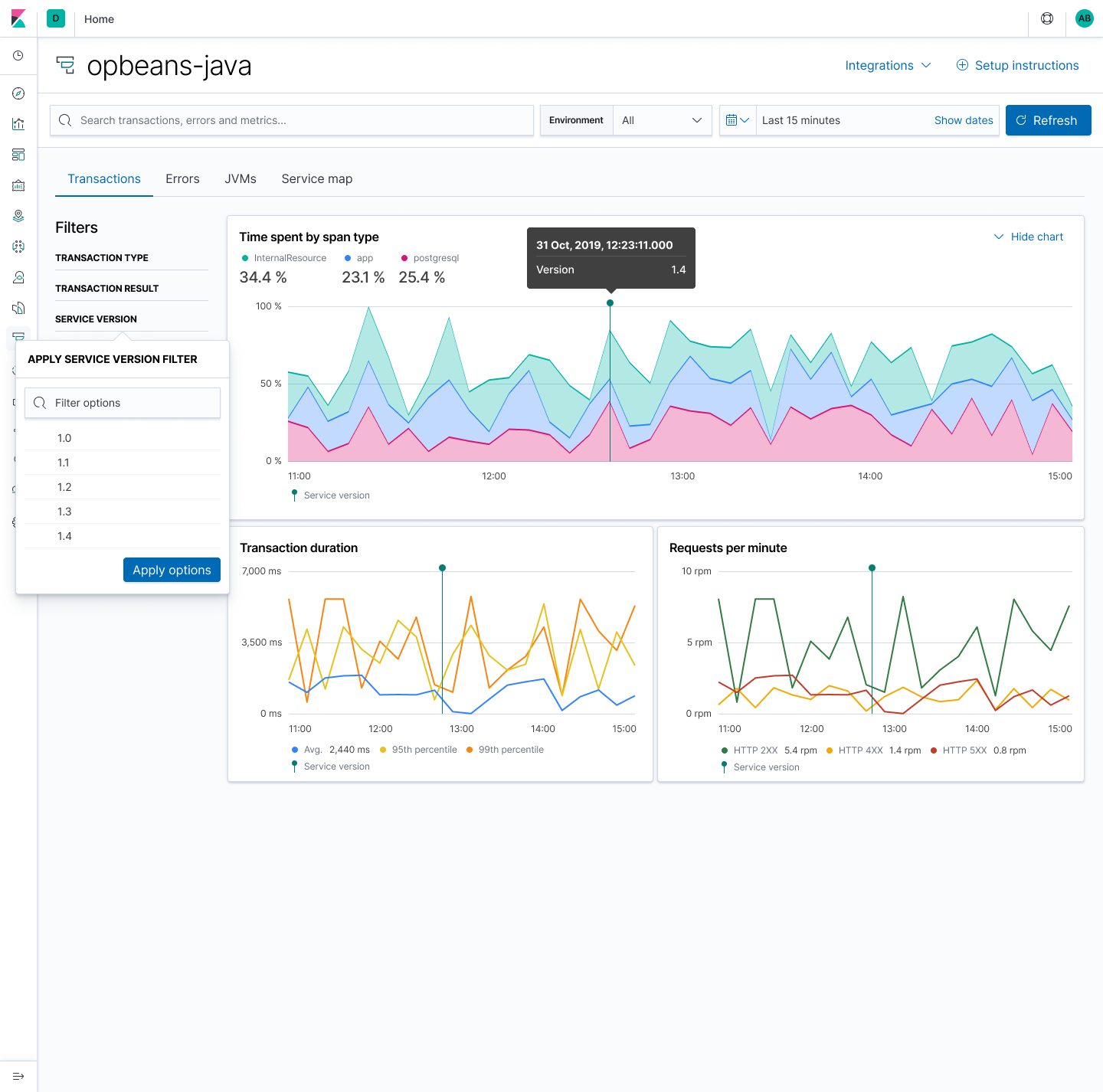Open the Setup instructions link

click(x=1017, y=65)
